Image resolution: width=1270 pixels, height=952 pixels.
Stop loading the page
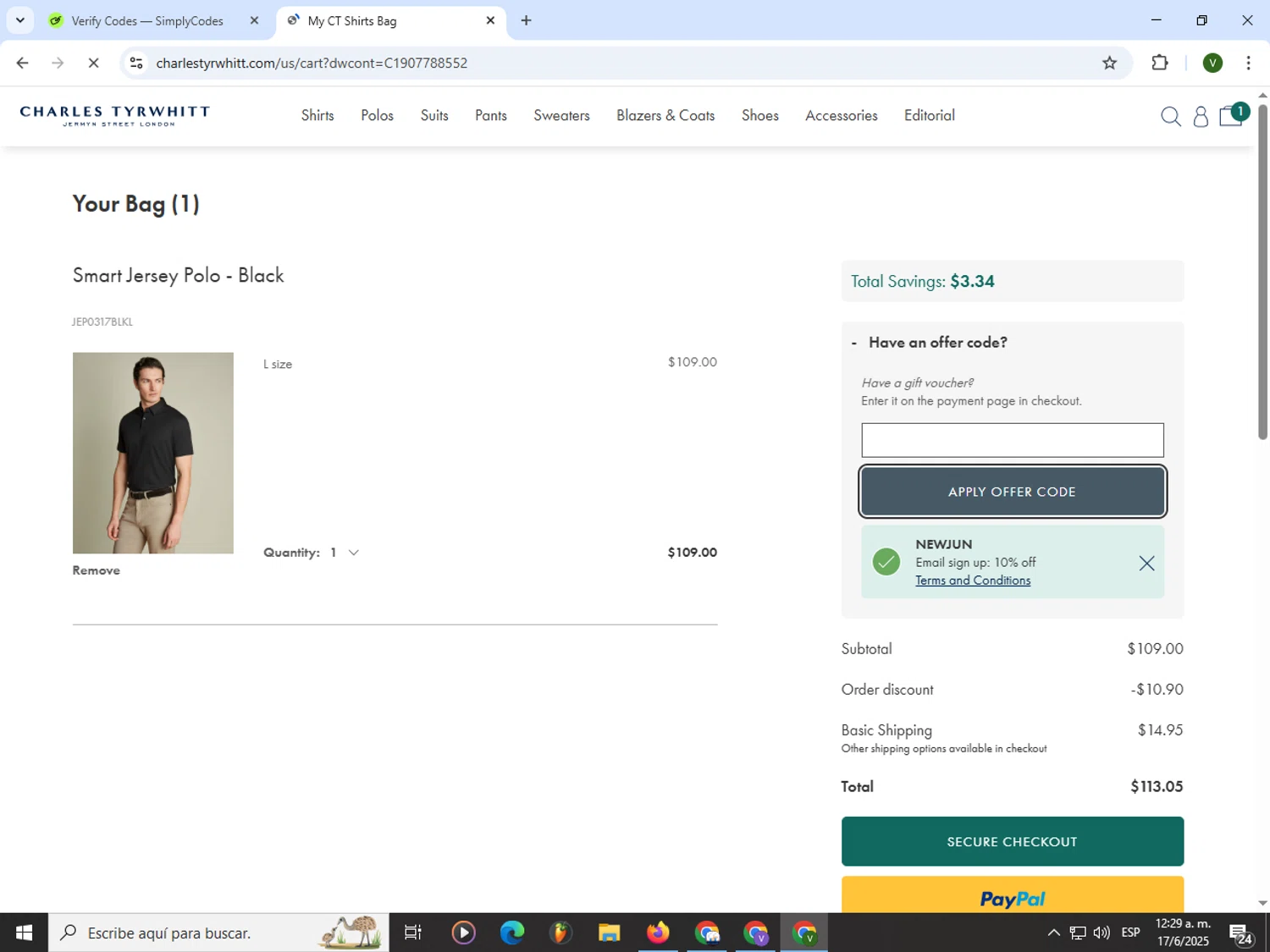[x=93, y=63]
